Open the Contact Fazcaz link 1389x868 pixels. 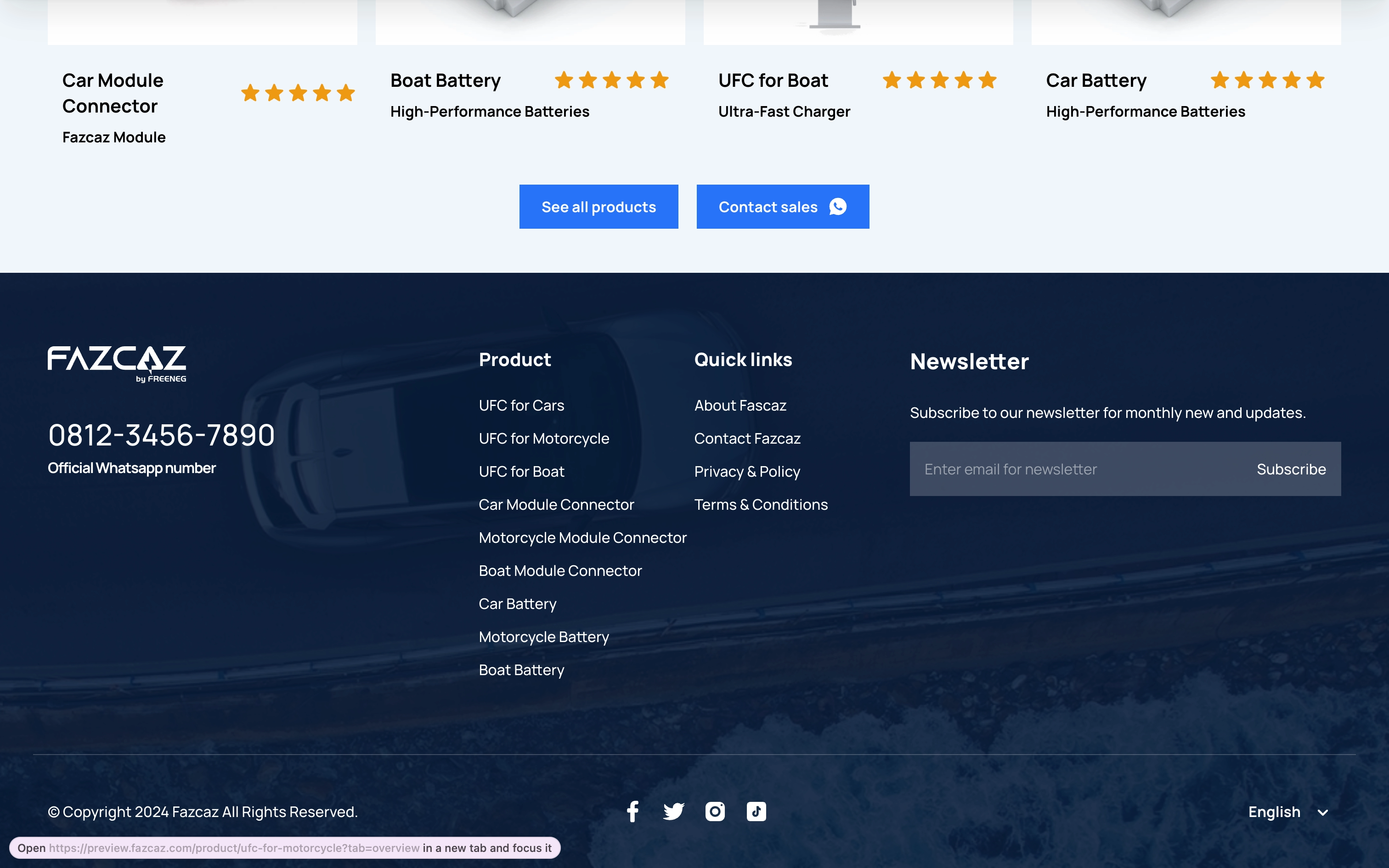(747, 439)
